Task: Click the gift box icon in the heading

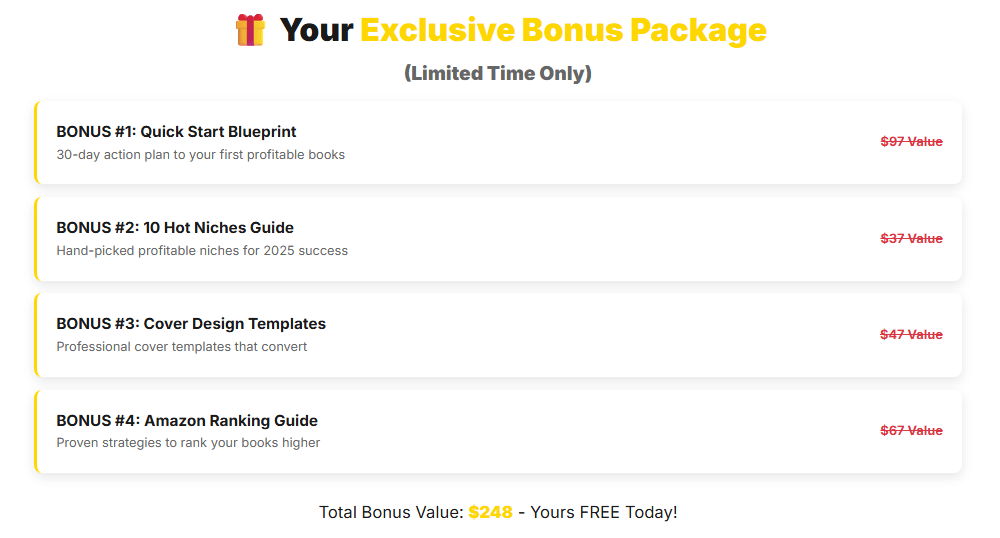Action: click(250, 30)
